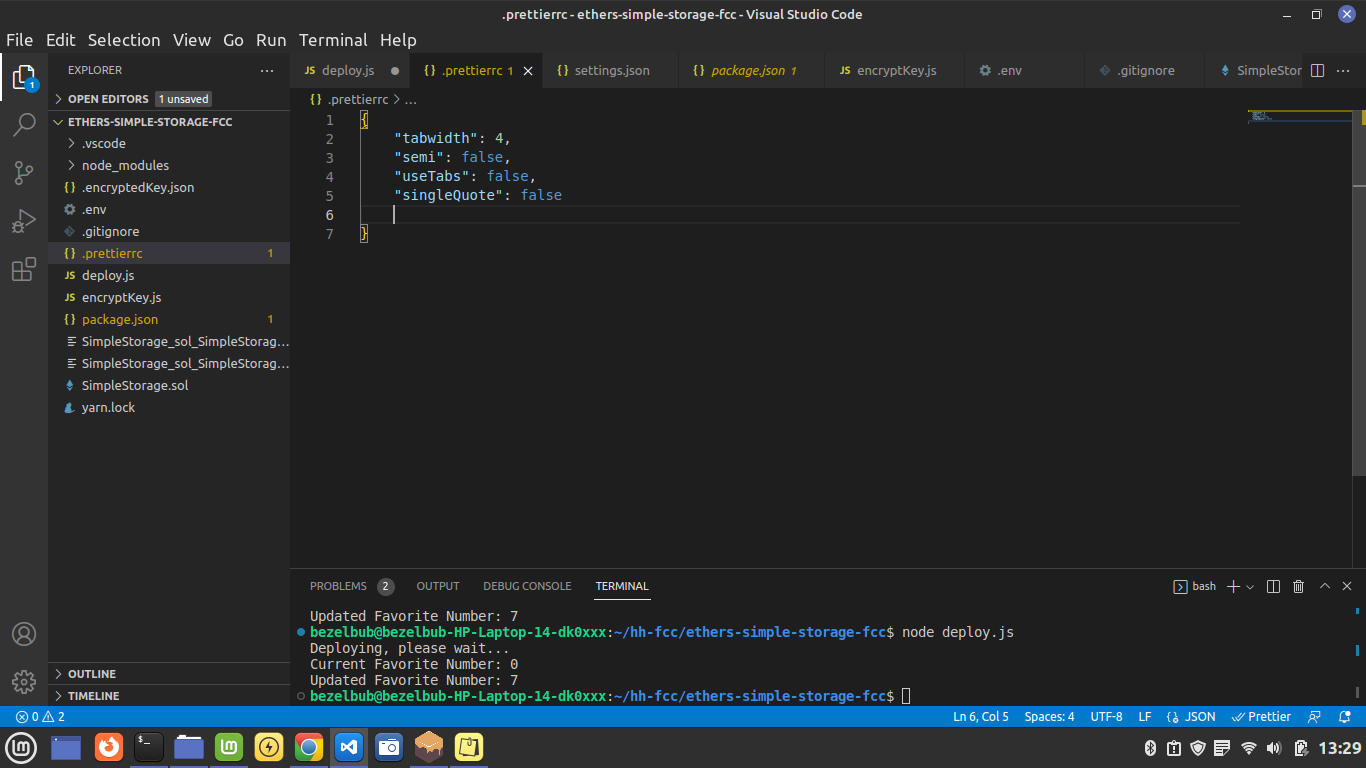Open the volume tray icon

pos(1274,748)
